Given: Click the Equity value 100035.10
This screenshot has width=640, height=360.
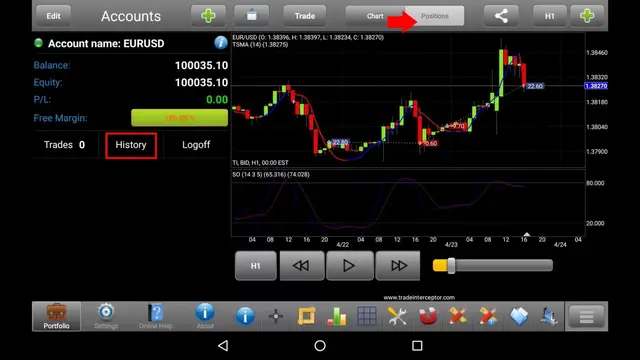Looking at the screenshot, I should pyautogui.click(x=201, y=82).
